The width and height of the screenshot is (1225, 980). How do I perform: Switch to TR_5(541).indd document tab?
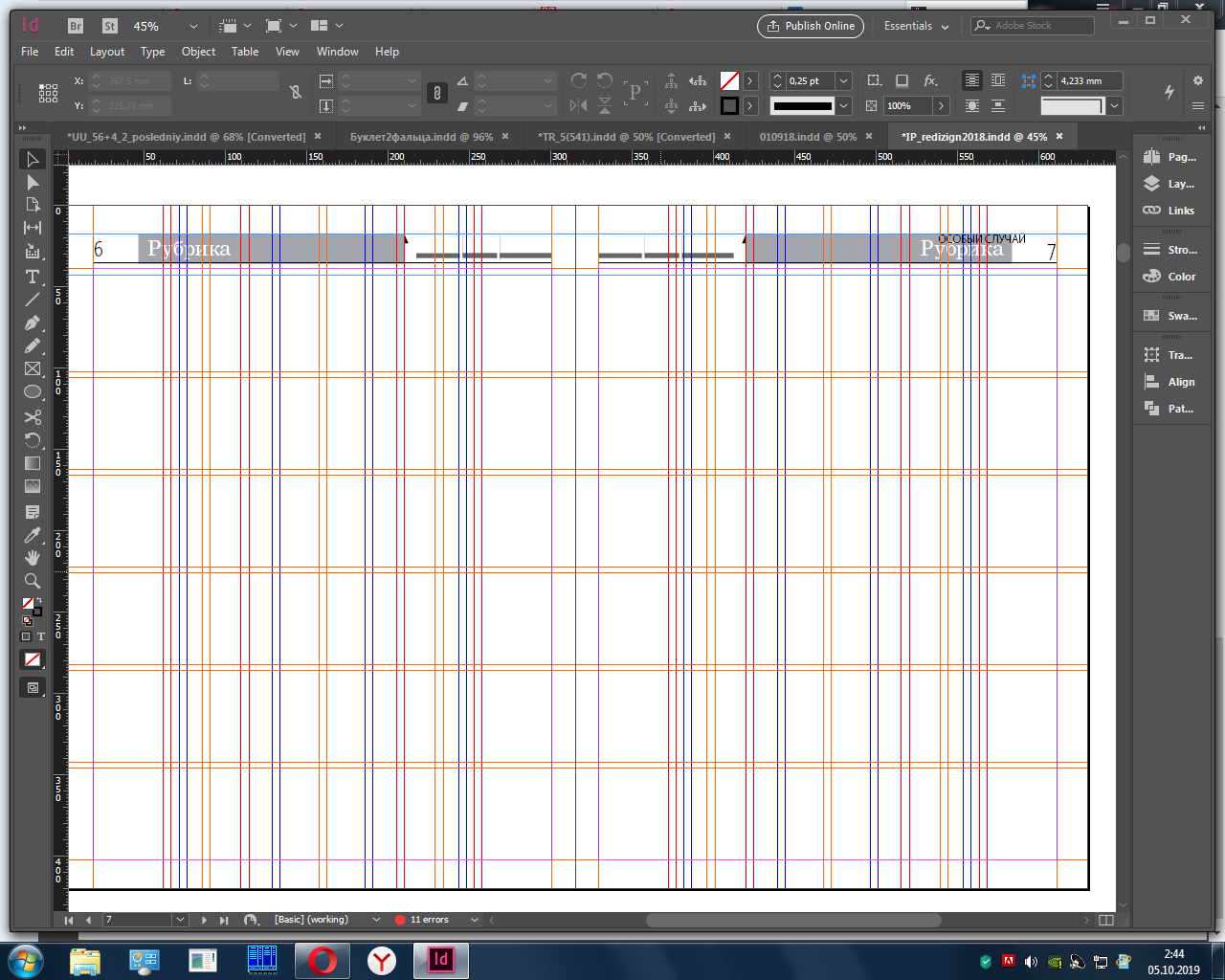pyautogui.click(x=626, y=137)
